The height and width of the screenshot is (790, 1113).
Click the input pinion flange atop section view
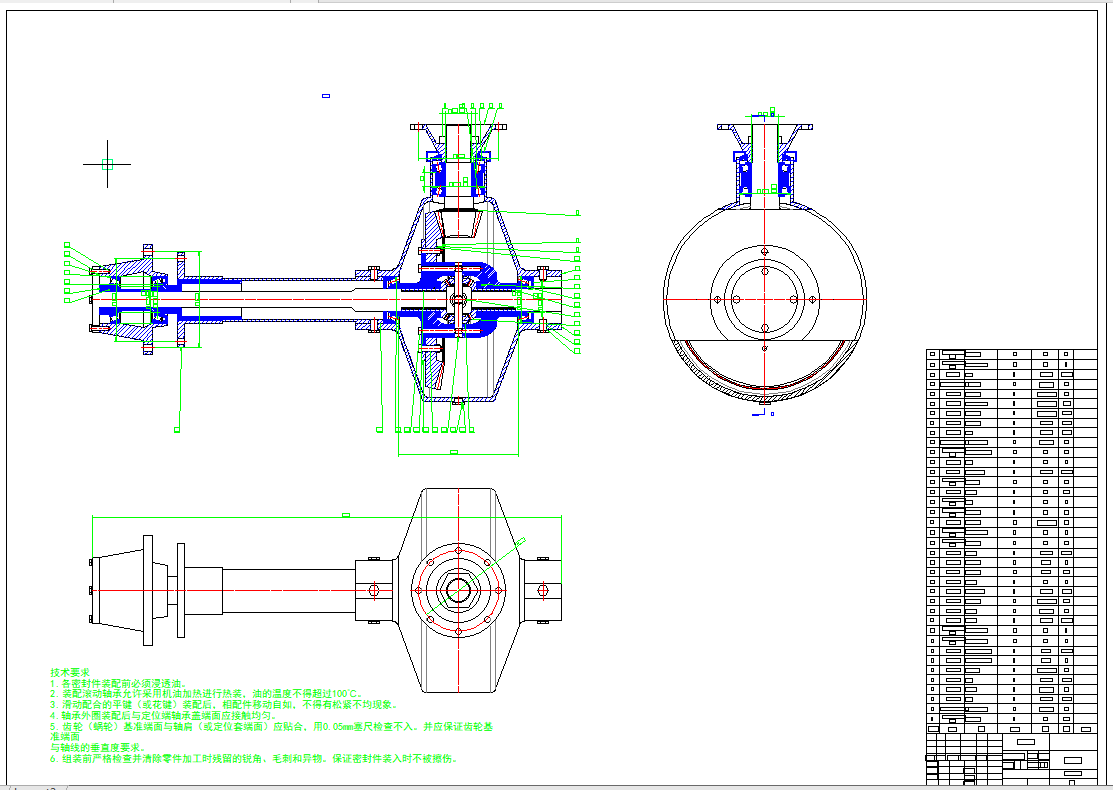click(460, 127)
